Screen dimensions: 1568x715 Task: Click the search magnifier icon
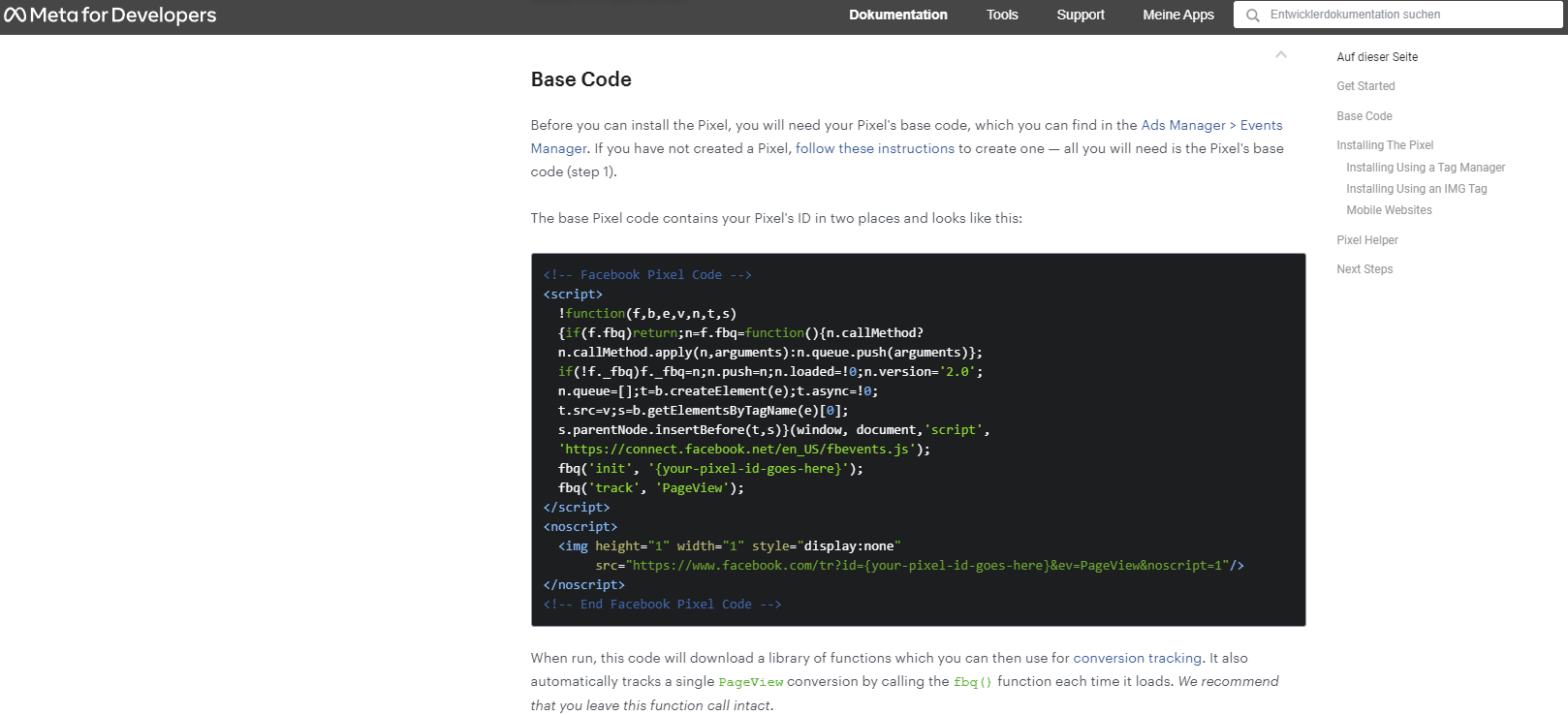[x=1253, y=16]
